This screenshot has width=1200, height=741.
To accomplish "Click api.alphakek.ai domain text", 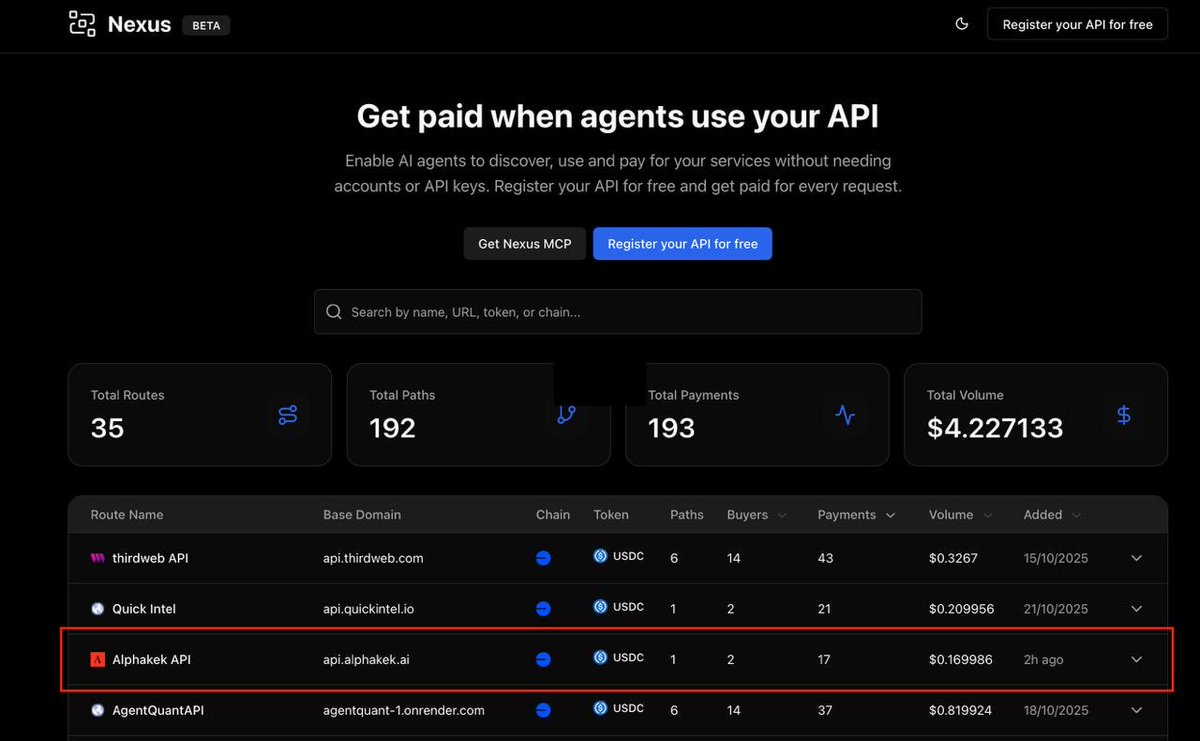I will 366,660.
